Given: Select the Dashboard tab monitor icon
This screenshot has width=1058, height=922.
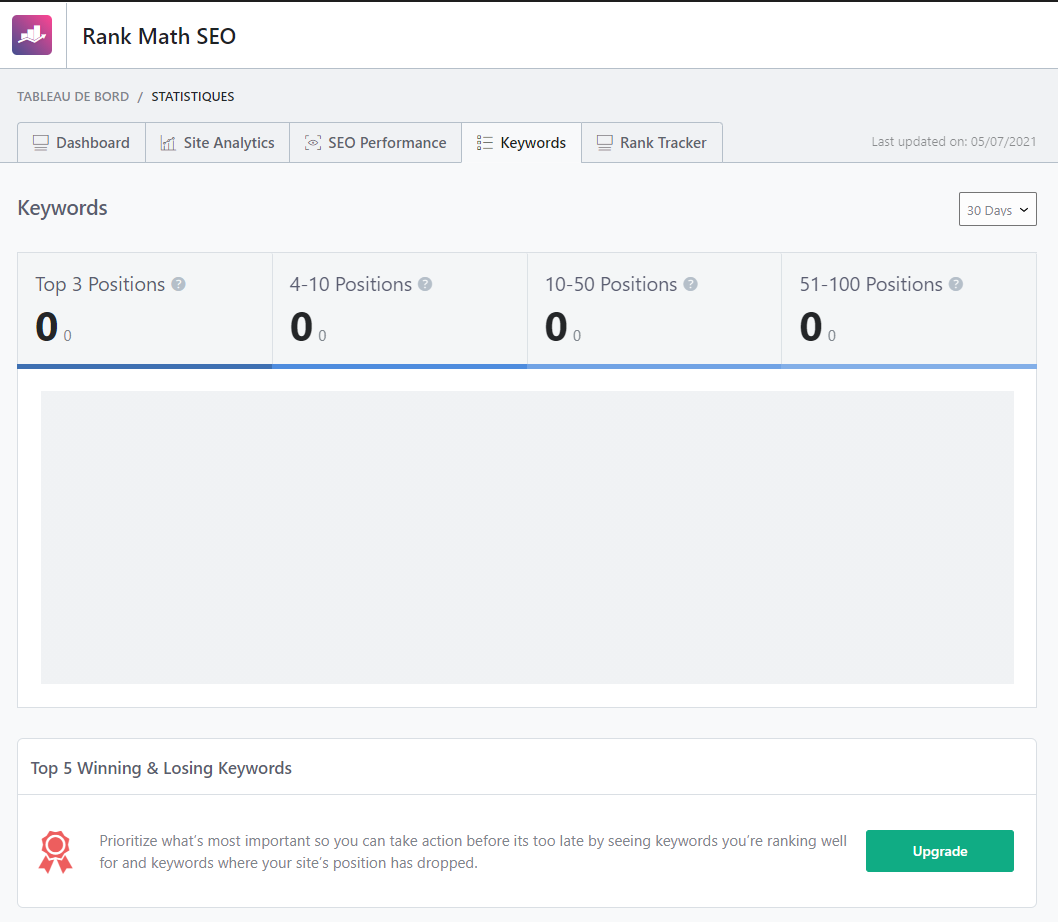Looking at the screenshot, I should [x=40, y=142].
